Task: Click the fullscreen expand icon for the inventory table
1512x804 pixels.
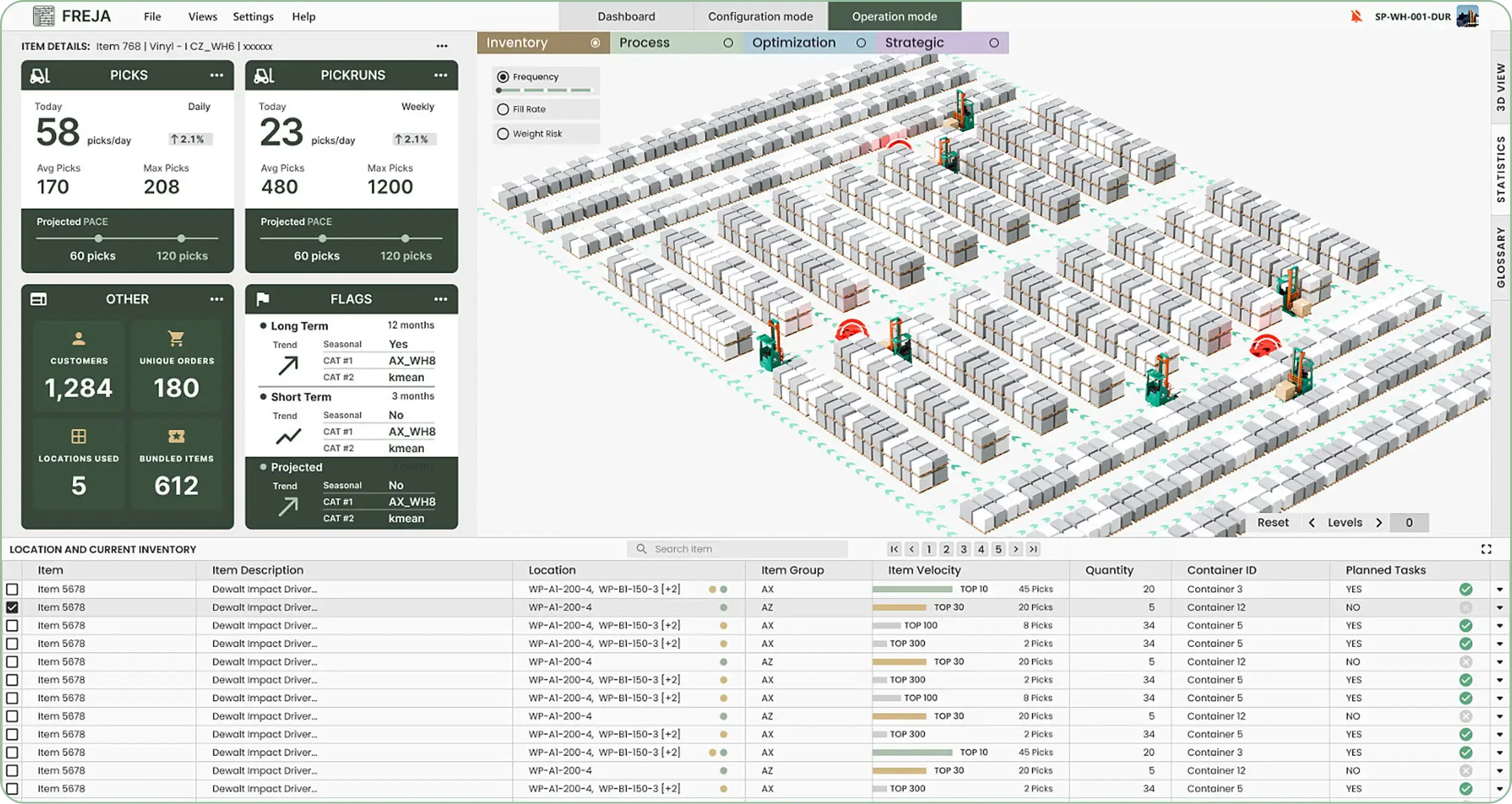Action: point(1486,549)
